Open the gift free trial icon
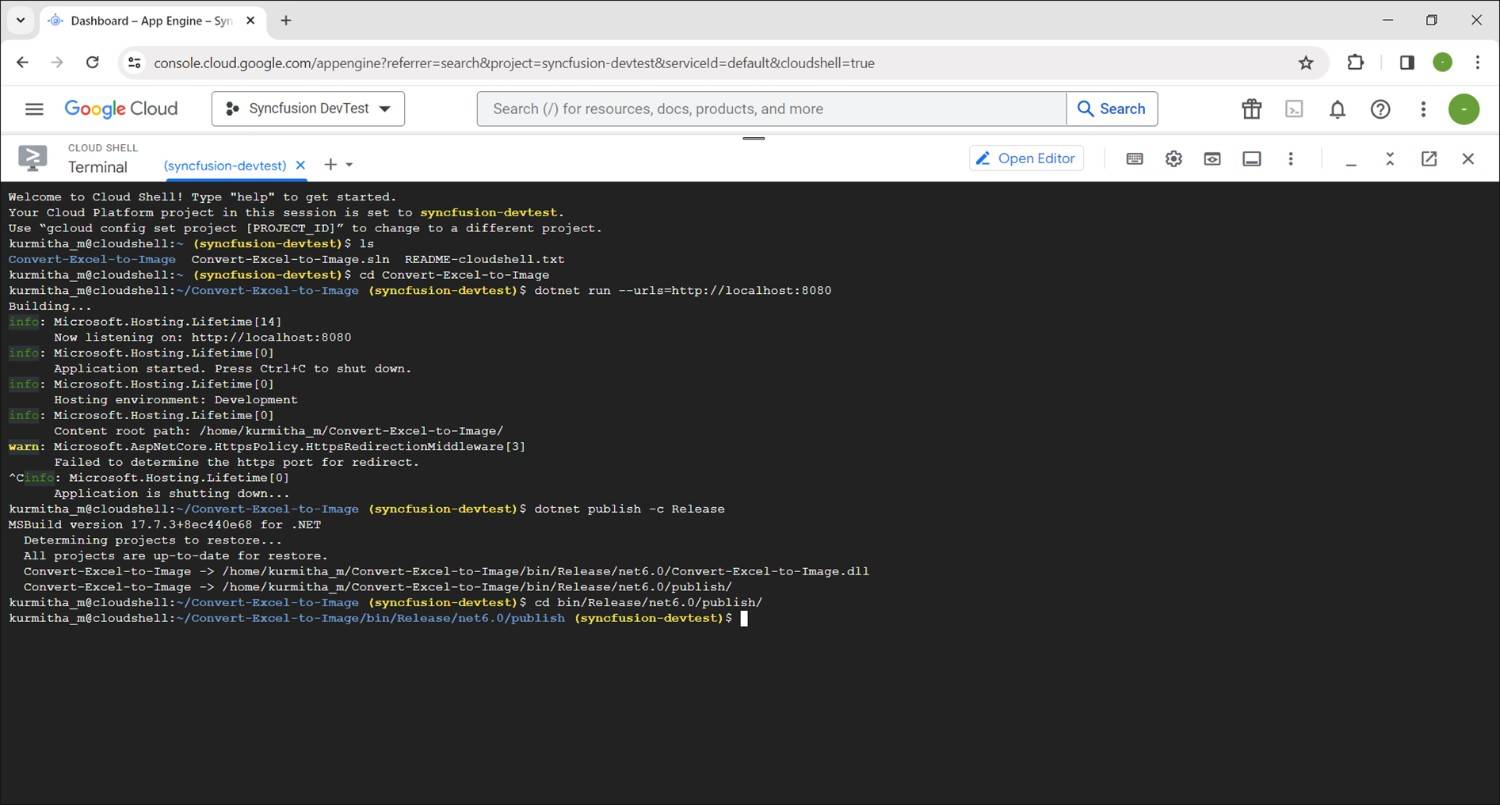Screen dimensions: 1500x805 [x=1251, y=109]
